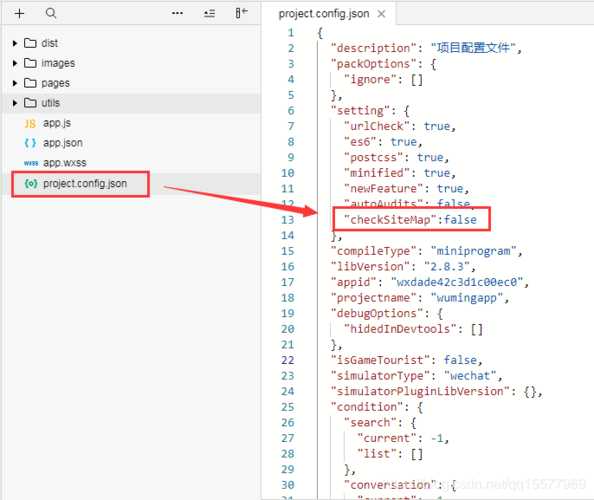Open the app.wxss file
Image resolution: width=594 pixels, height=500 pixels.
pyautogui.click(x=65, y=163)
